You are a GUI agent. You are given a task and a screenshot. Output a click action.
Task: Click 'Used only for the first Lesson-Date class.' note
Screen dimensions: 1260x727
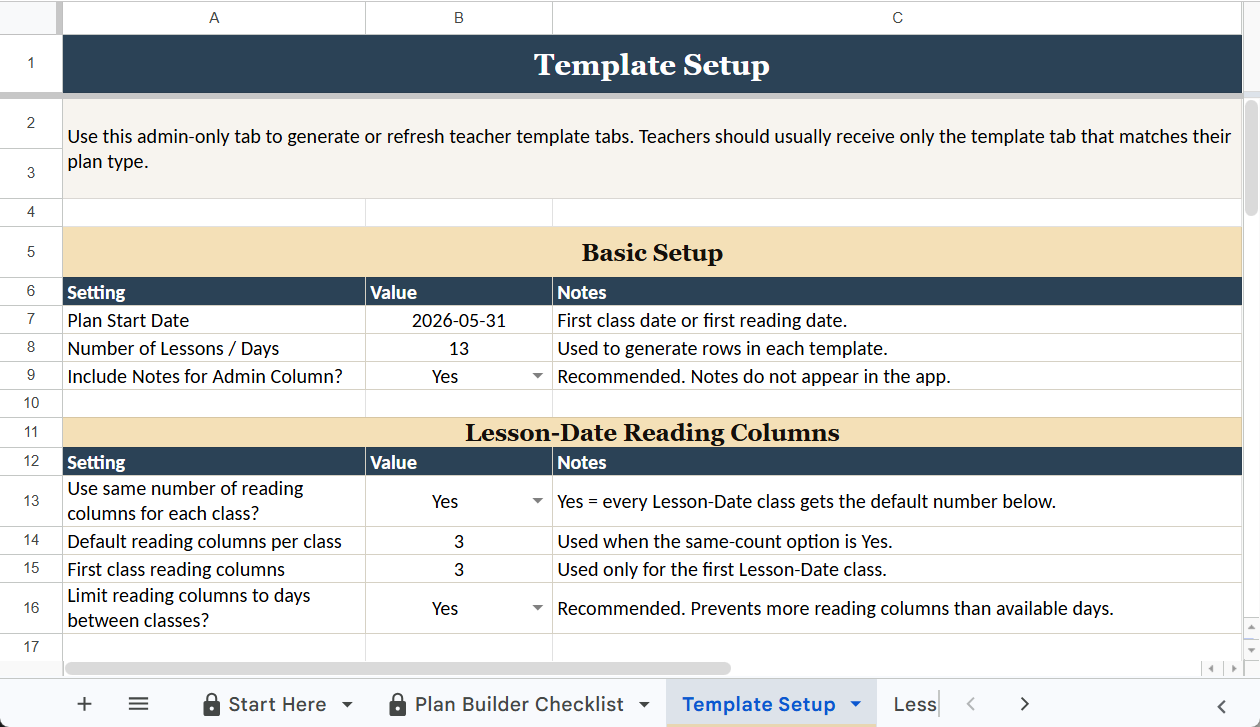pos(897,570)
